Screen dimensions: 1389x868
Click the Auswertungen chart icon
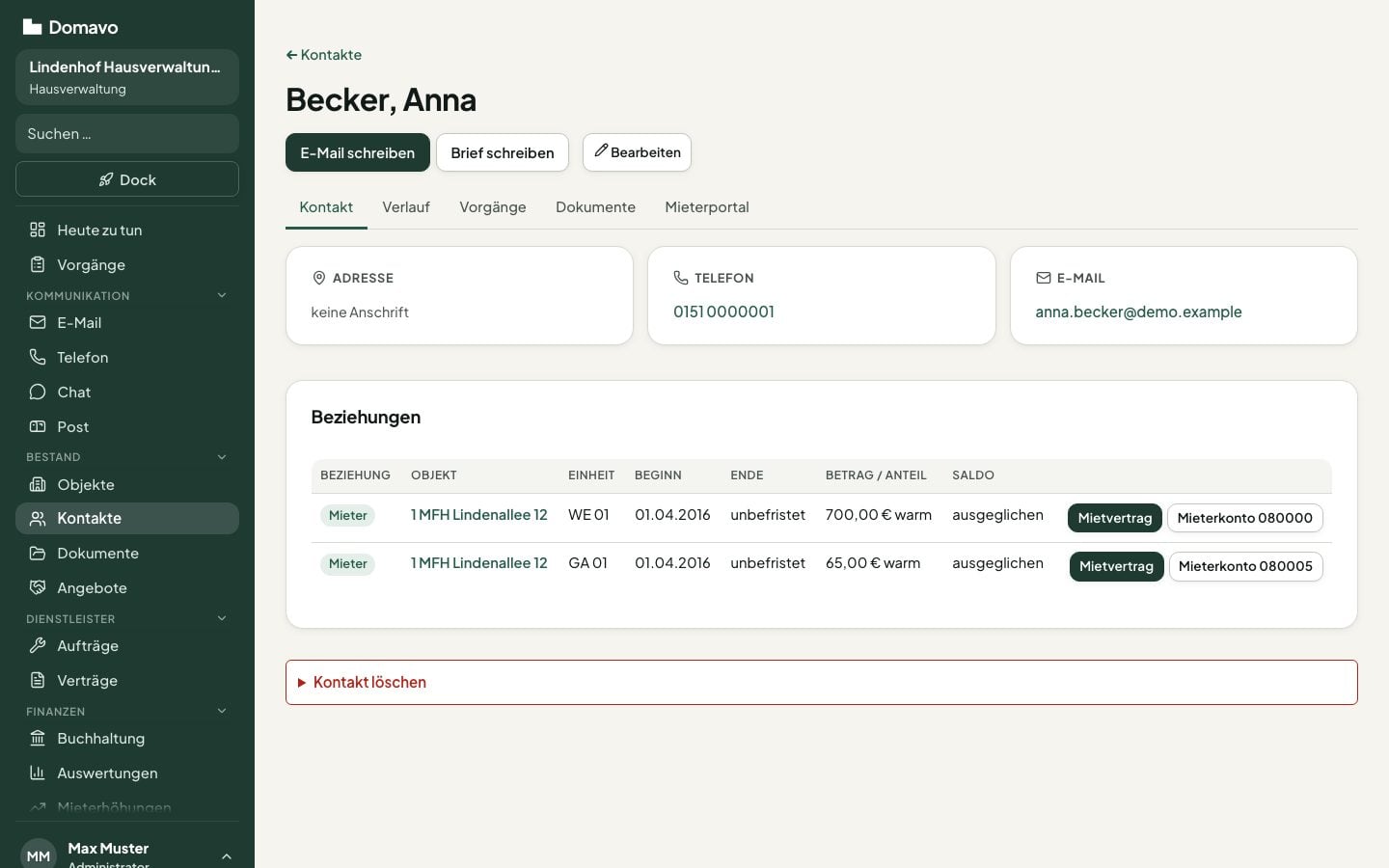[38, 773]
